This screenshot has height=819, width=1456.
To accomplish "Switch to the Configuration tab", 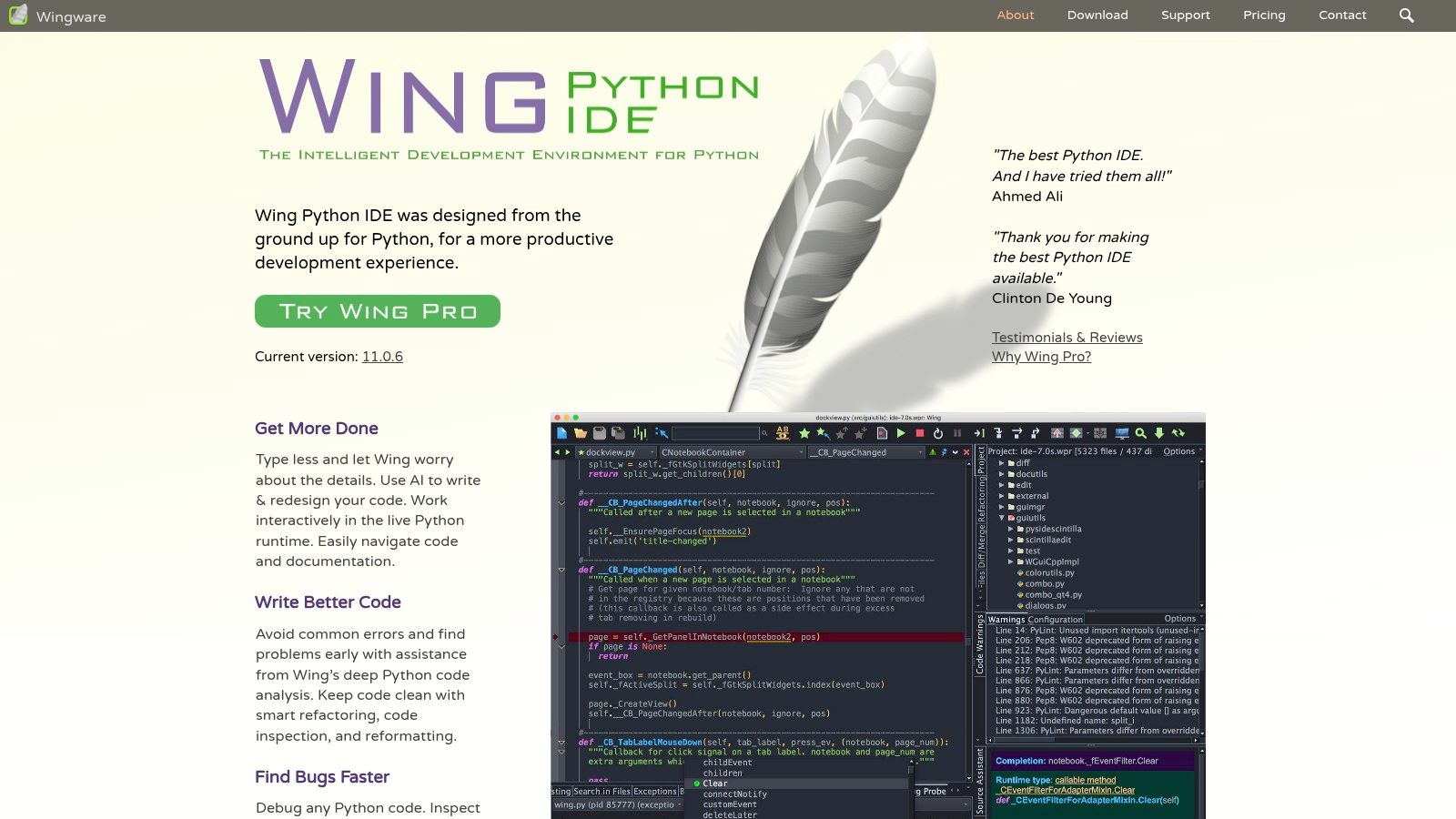I will click(x=1056, y=619).
